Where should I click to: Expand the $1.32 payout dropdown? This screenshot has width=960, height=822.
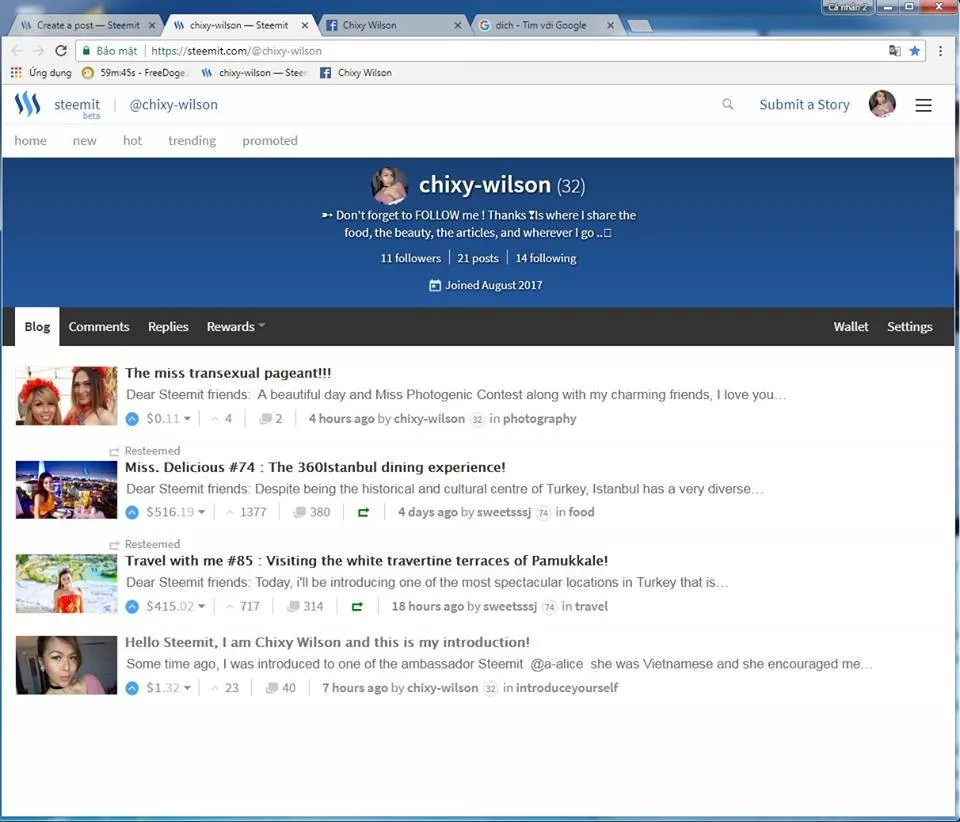pos(187,688)
